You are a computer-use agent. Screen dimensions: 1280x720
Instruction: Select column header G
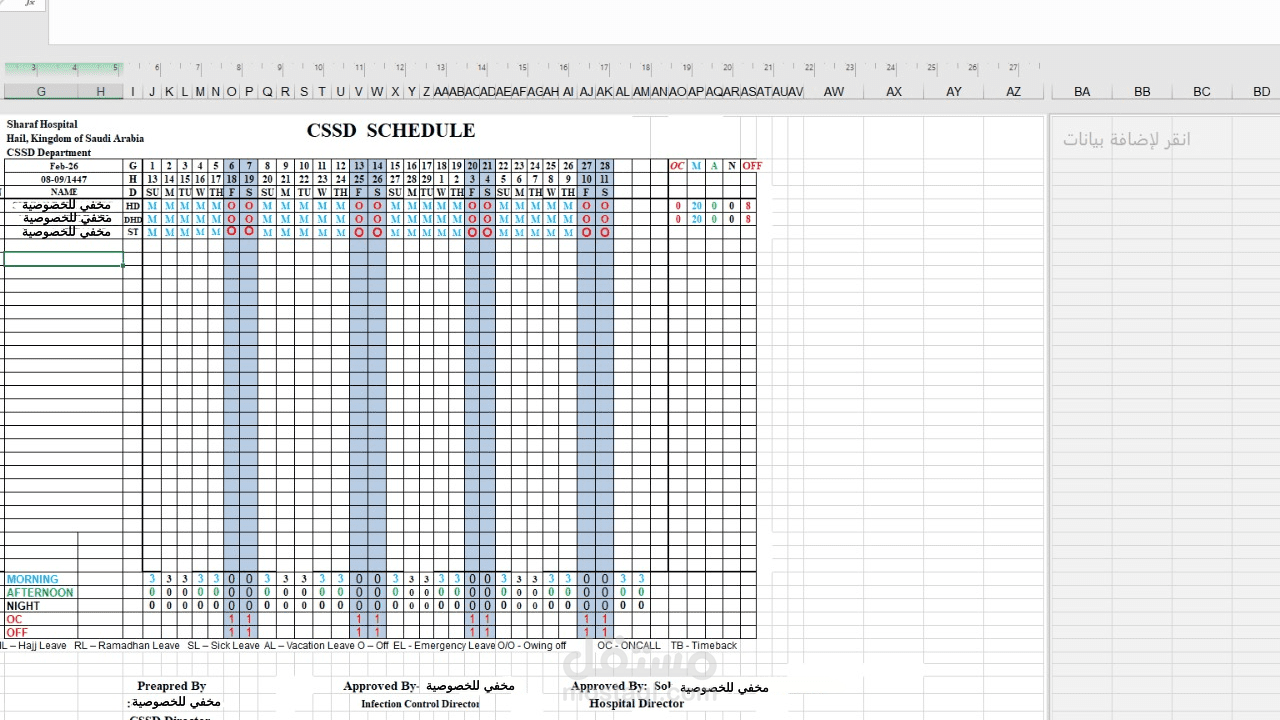point(41,91)
